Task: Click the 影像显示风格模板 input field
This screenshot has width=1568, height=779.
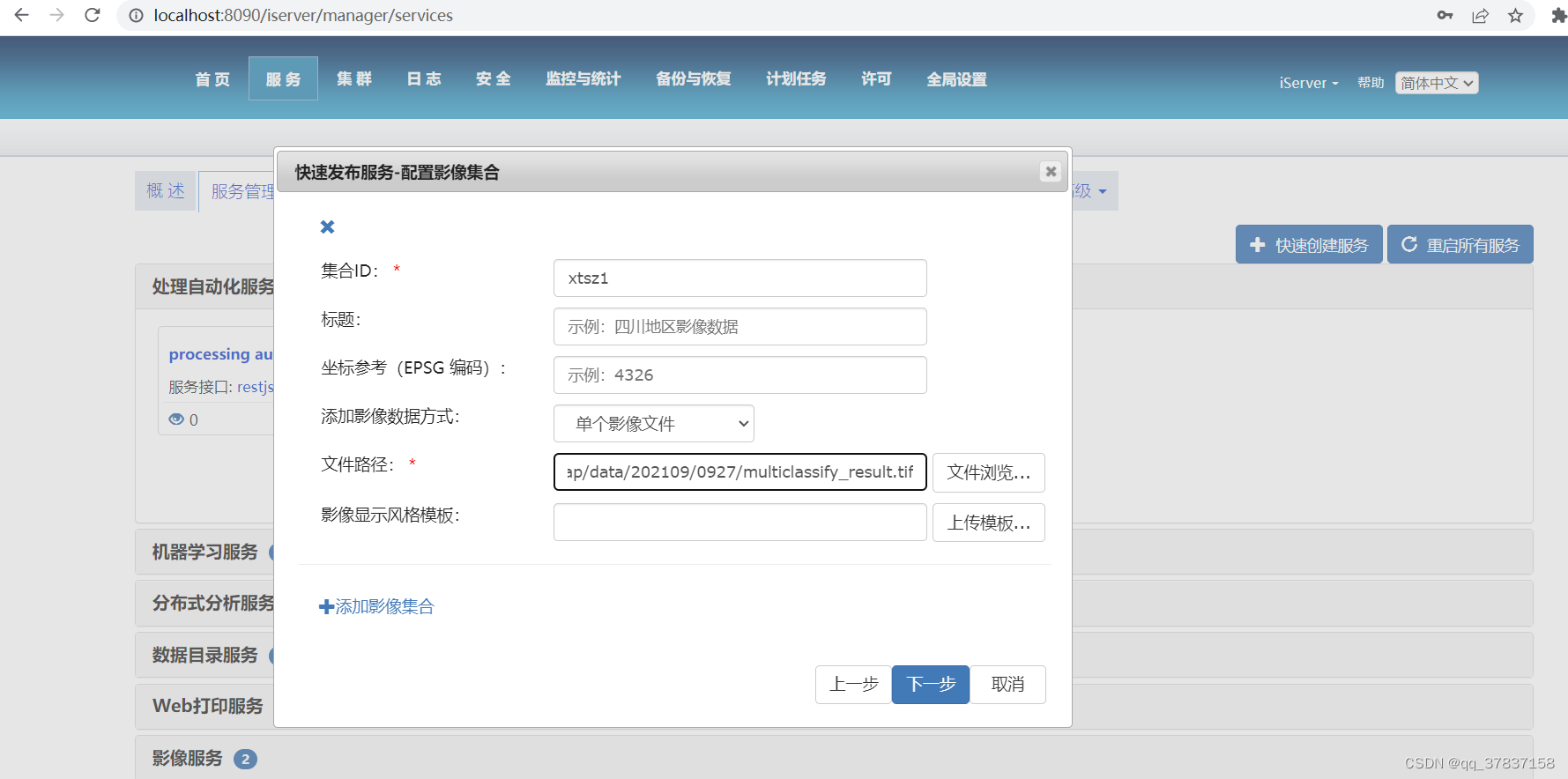Action: click(x=740, y=523)
